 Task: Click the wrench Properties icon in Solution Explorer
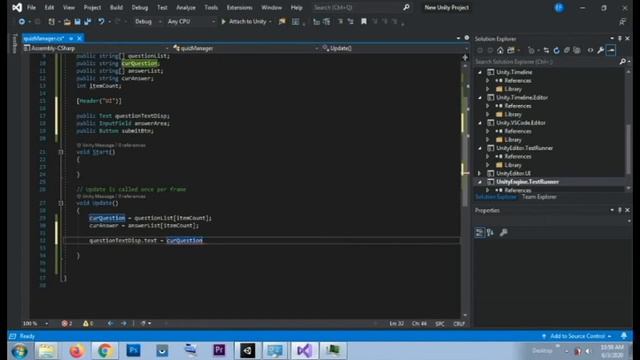click(600, 51)
